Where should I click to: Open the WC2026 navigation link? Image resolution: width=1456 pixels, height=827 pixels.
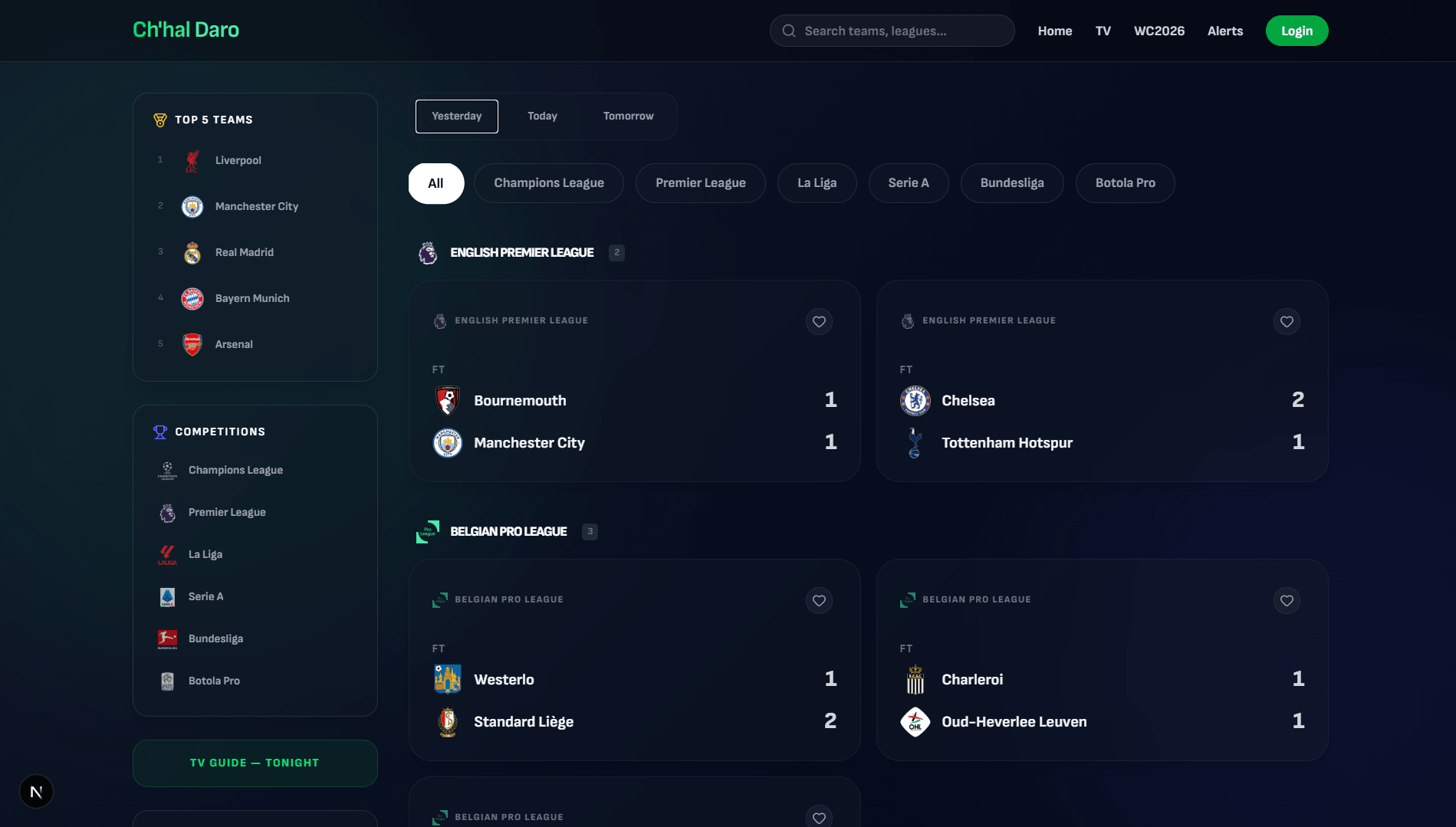pos(1159,31)
